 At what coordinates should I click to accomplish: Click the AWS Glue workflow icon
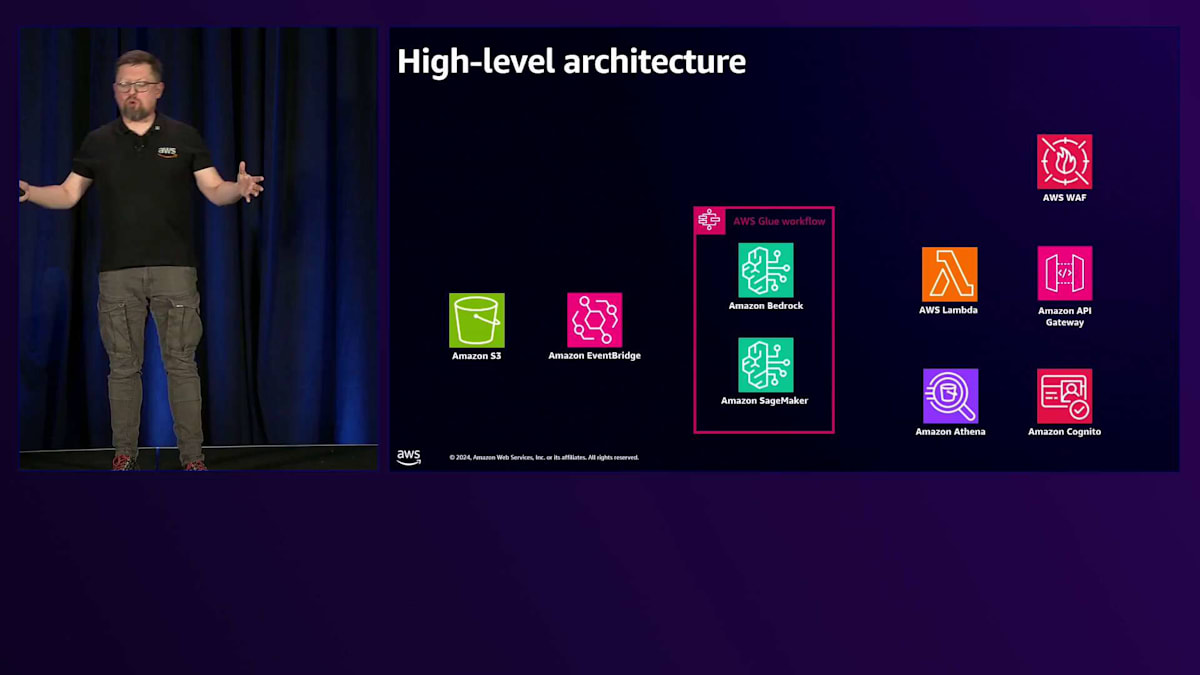709,220
